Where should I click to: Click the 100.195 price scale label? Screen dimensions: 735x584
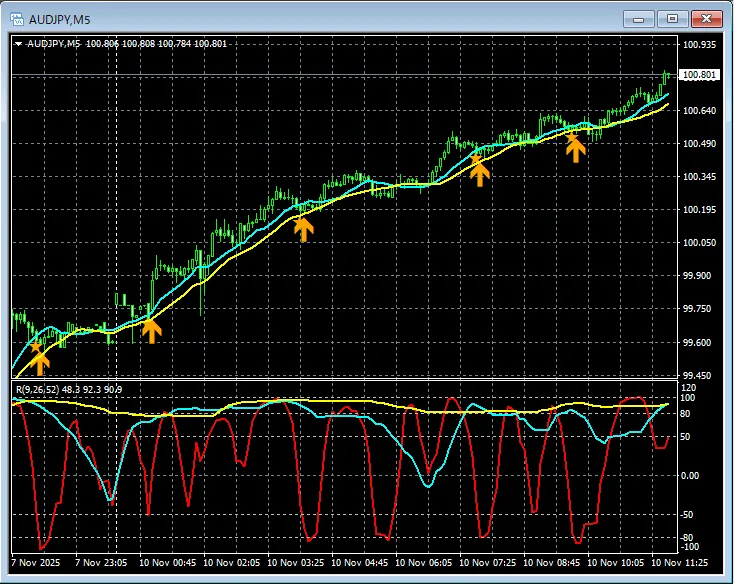tap(699, 210)
